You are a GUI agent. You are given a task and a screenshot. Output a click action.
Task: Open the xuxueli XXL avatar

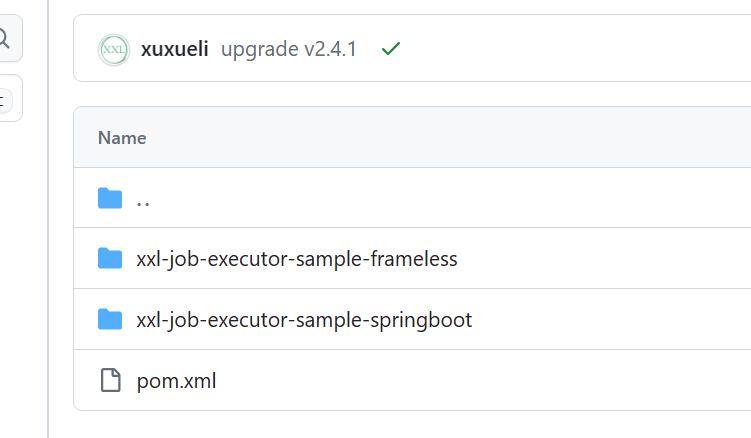point(114,49)
